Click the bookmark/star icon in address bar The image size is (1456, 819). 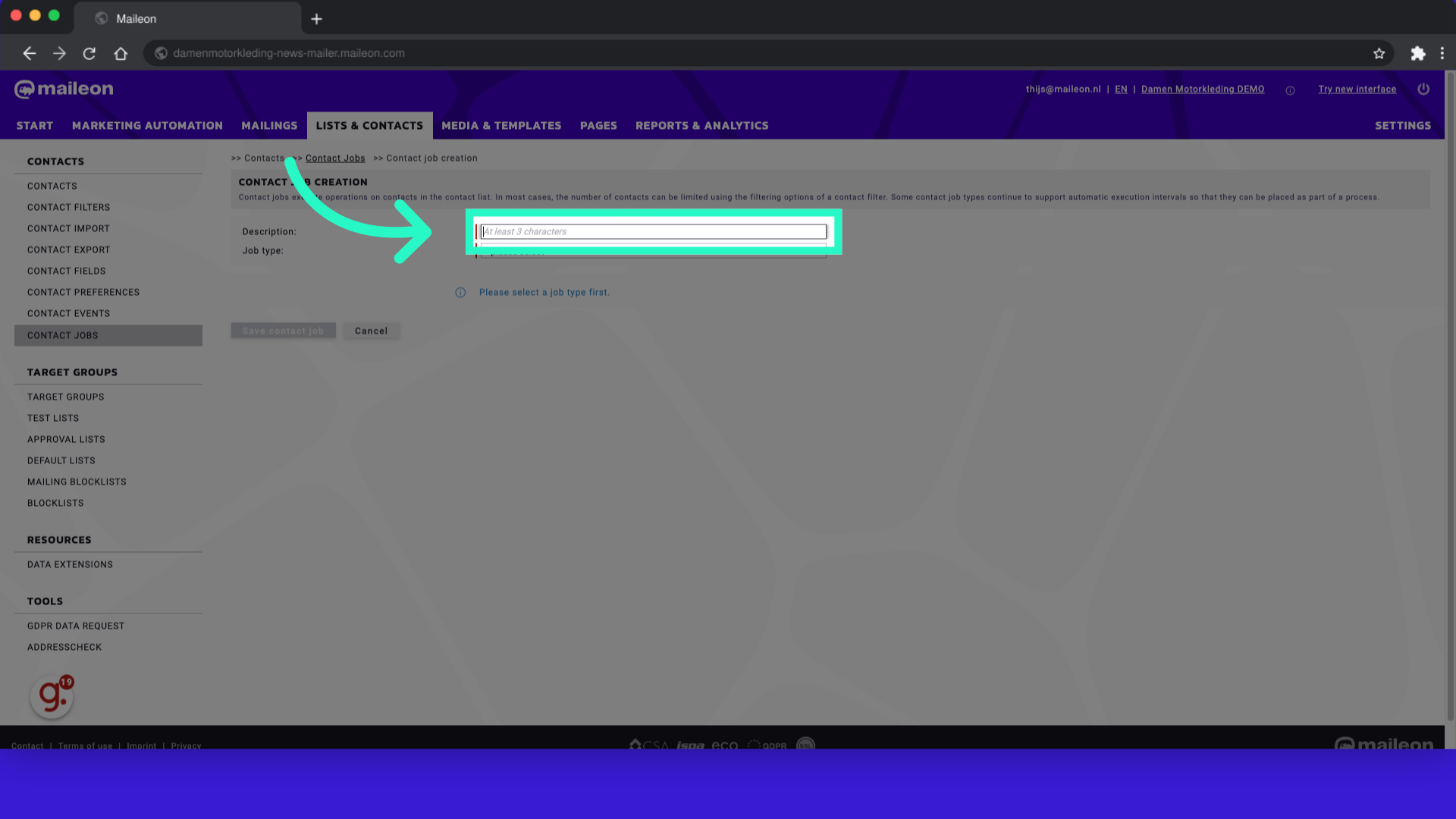point(1379,53)
